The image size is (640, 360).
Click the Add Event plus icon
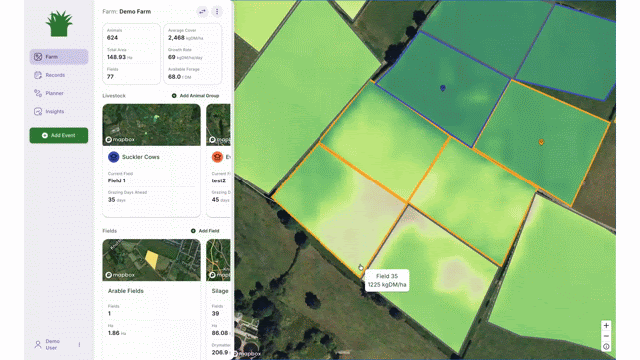(45, 136)
